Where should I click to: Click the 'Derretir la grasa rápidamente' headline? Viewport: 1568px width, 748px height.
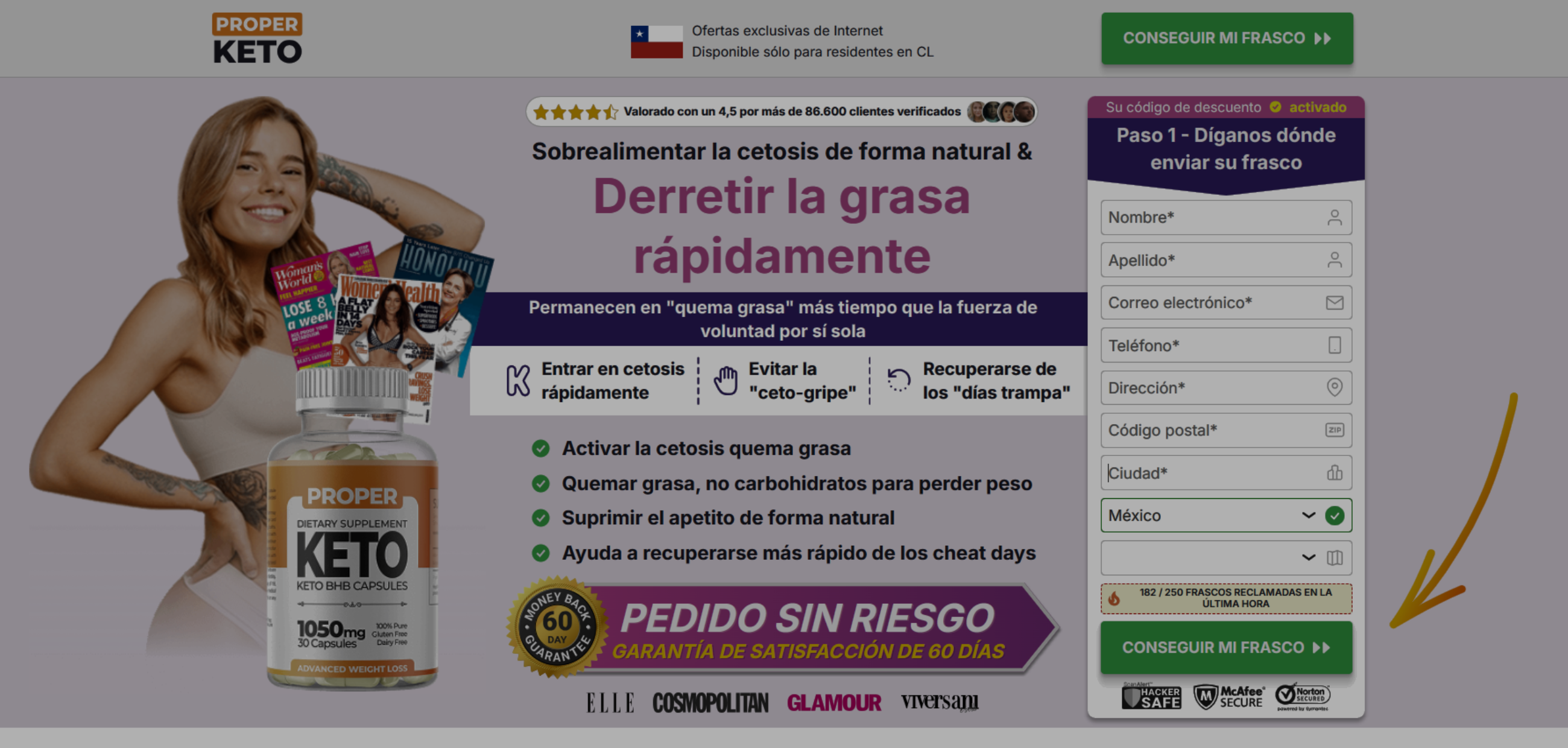coord(782,225)
